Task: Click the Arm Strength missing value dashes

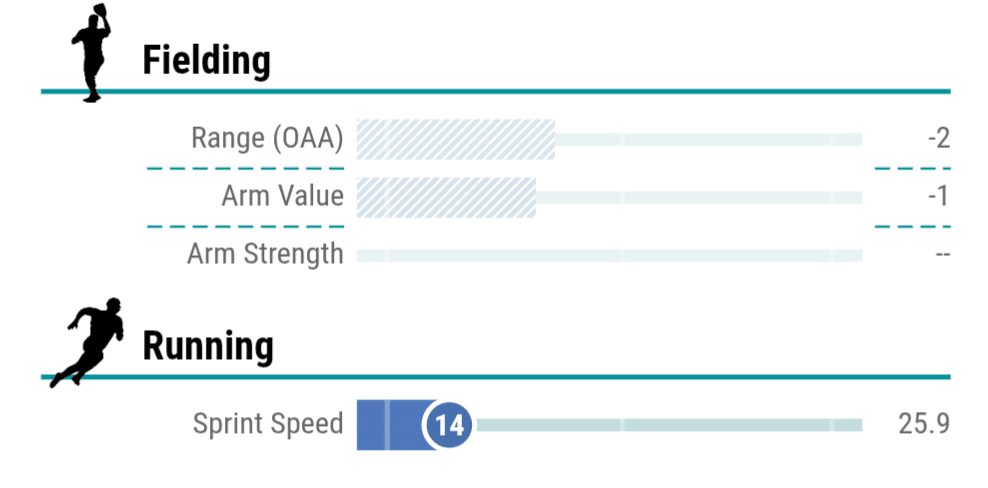Action: click(x=941, y=255)
